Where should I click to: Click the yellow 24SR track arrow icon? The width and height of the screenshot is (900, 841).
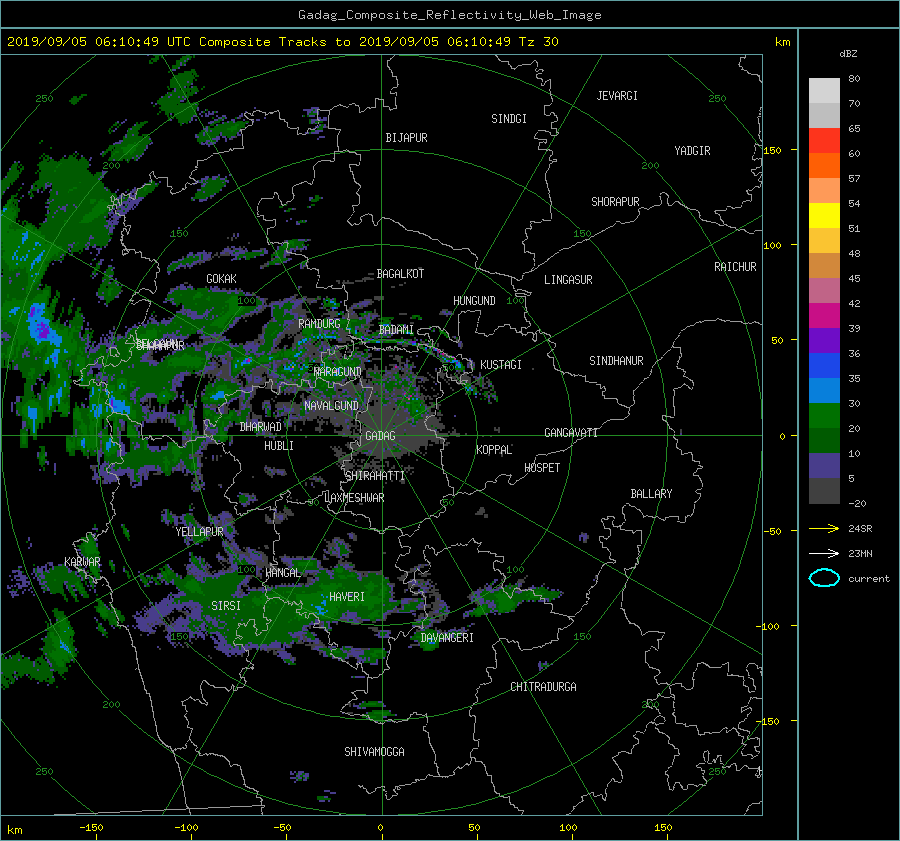coord(824,528)
